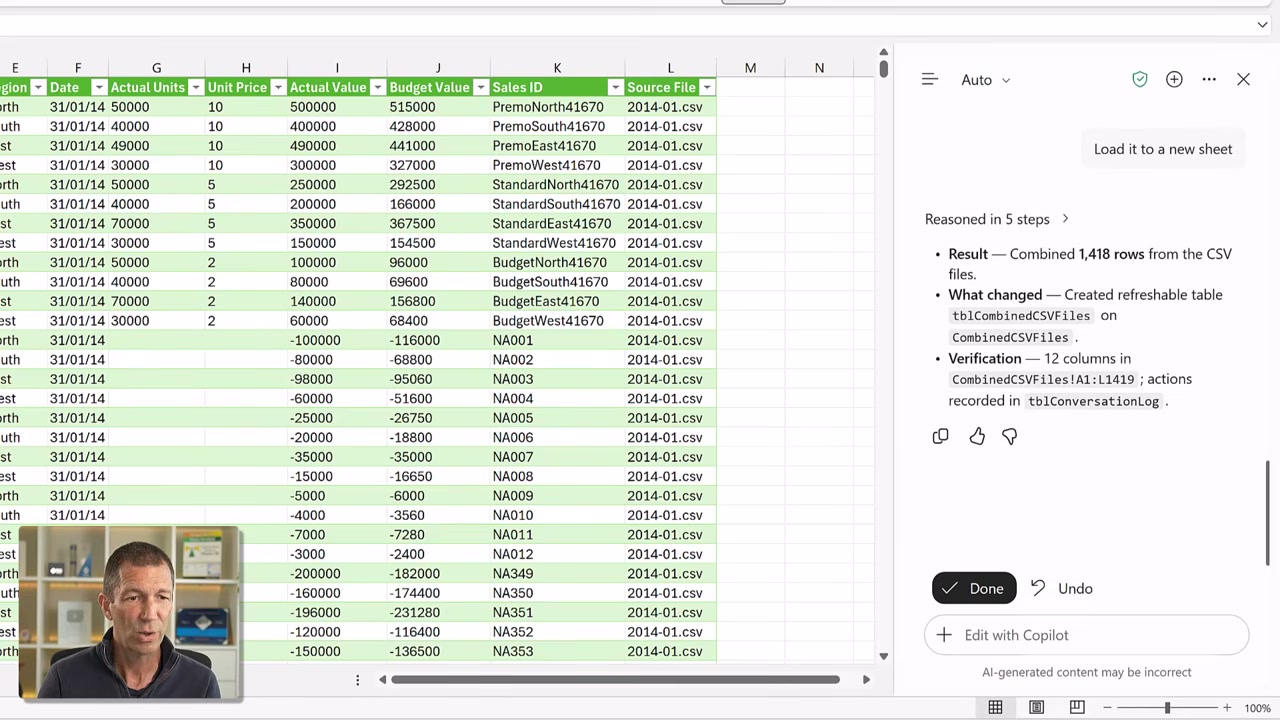1280x720 pixels.
Task: Open the Copilot pane hamburger menu
Action: (930, 80)
